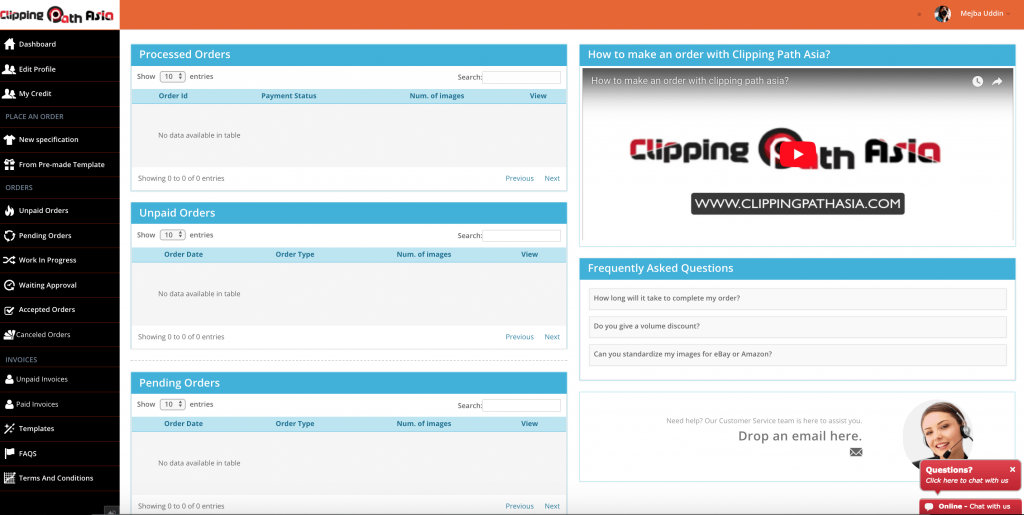The height and width of the screenshot is (515, 1024).
Task: Close the Questions chat popup
Action: 1012,469
